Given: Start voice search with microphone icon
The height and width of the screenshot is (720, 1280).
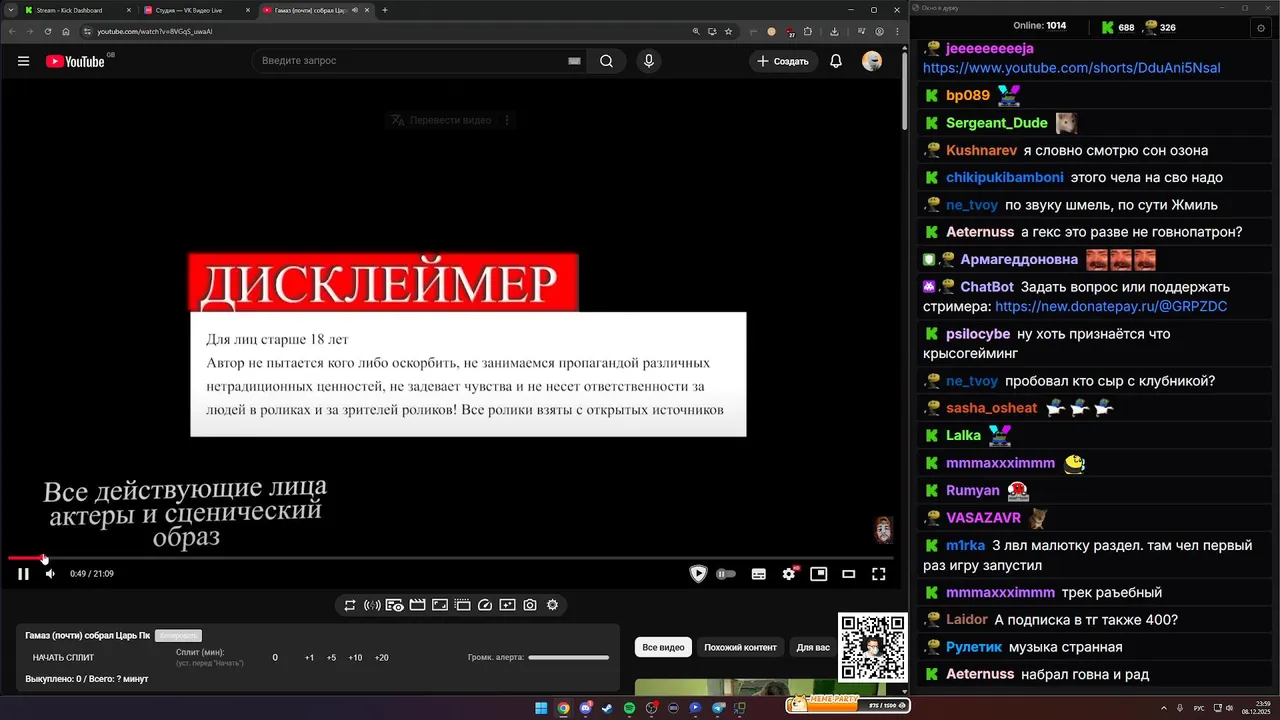Looking at the screenshot, I should tap(649, 61).
